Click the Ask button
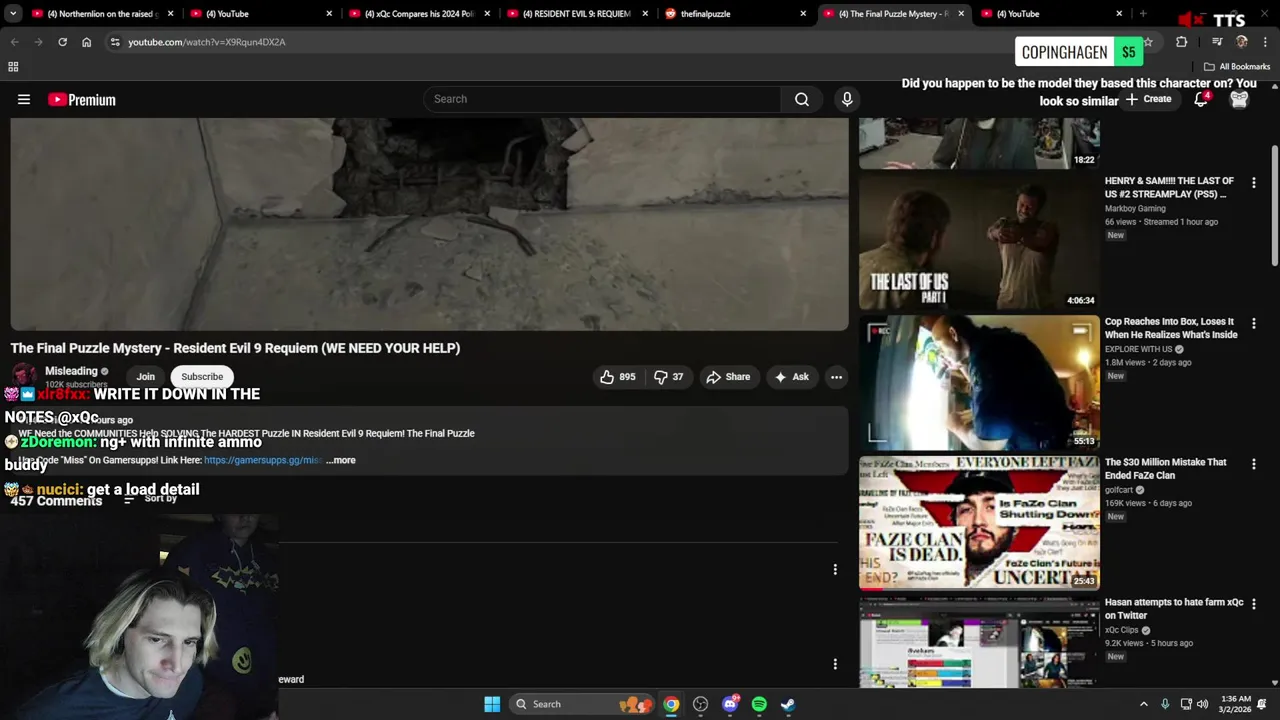The height and width of the screenshot is (720, 1280). coord(791,377)
